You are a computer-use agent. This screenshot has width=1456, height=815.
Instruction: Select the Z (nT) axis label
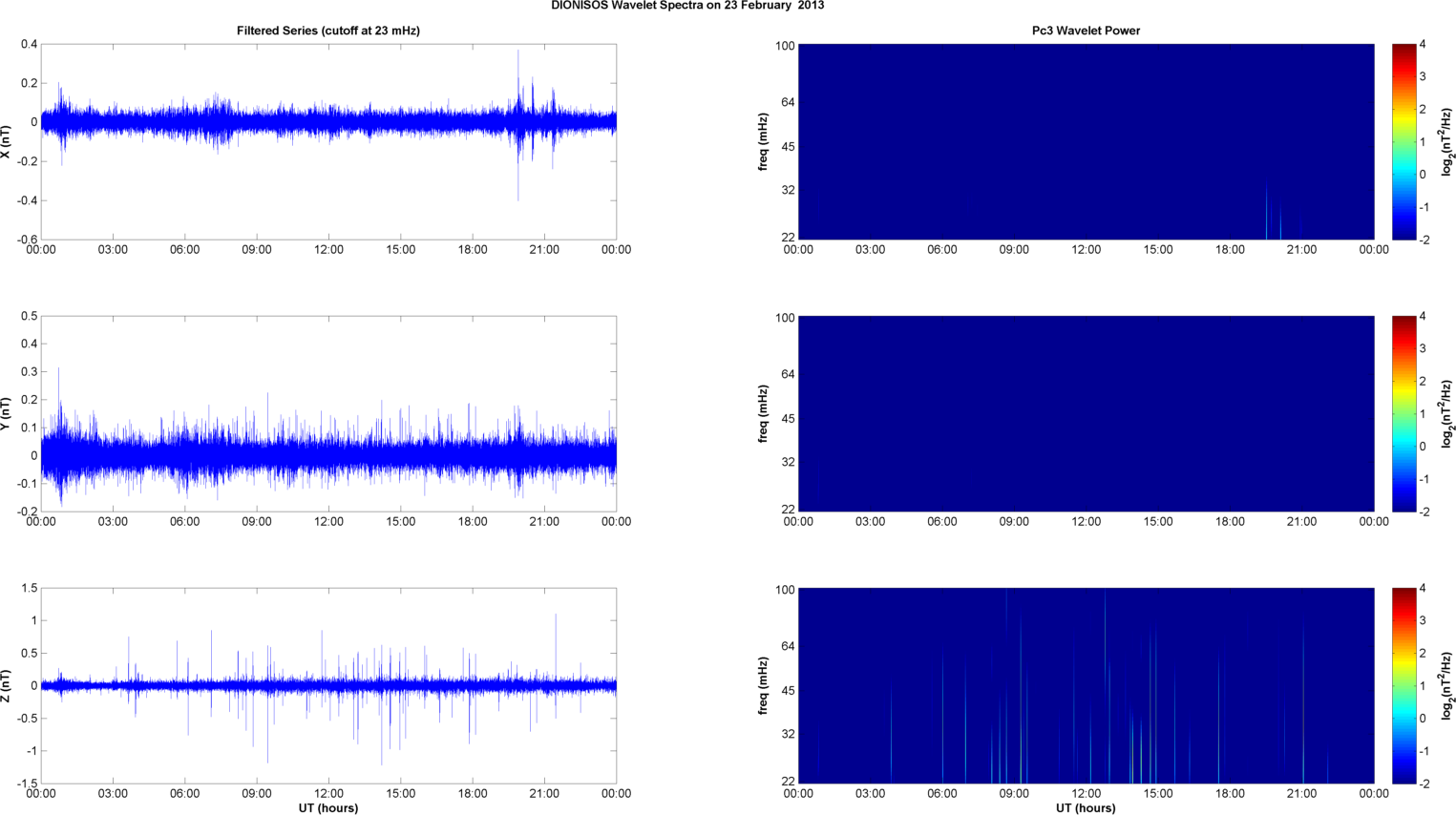(6, 685)
